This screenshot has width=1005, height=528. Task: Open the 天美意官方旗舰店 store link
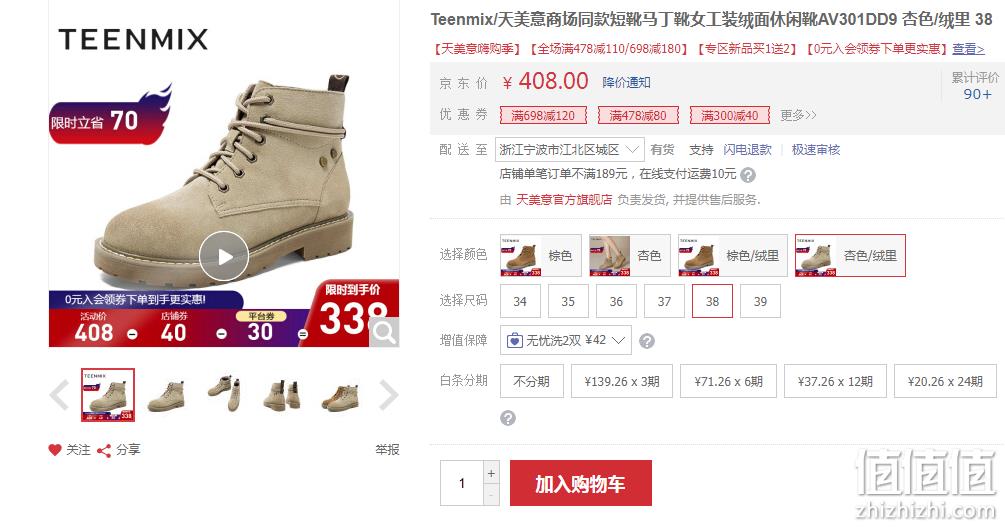coord(564,200)
